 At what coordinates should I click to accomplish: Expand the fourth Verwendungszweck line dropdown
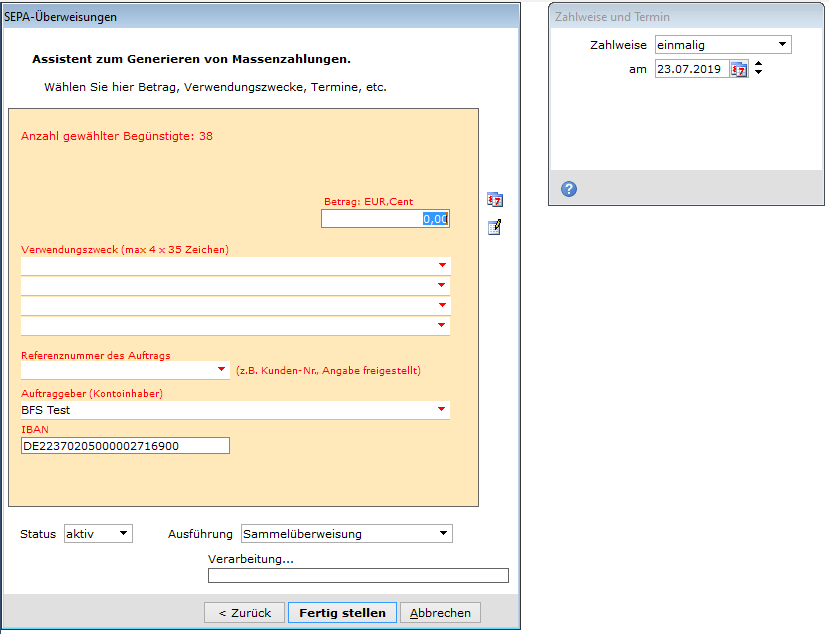point(442,325)
